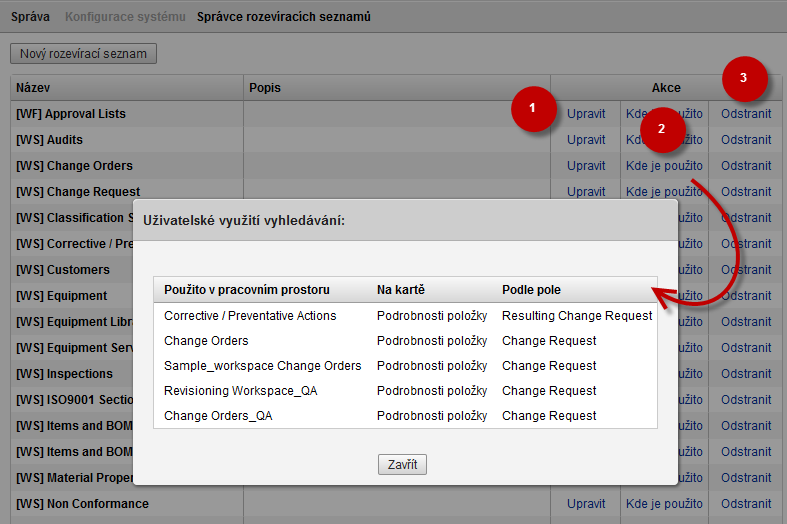
Task: Click the Použito v pracovním prostoru column header
Action: (x=247, y=290)
